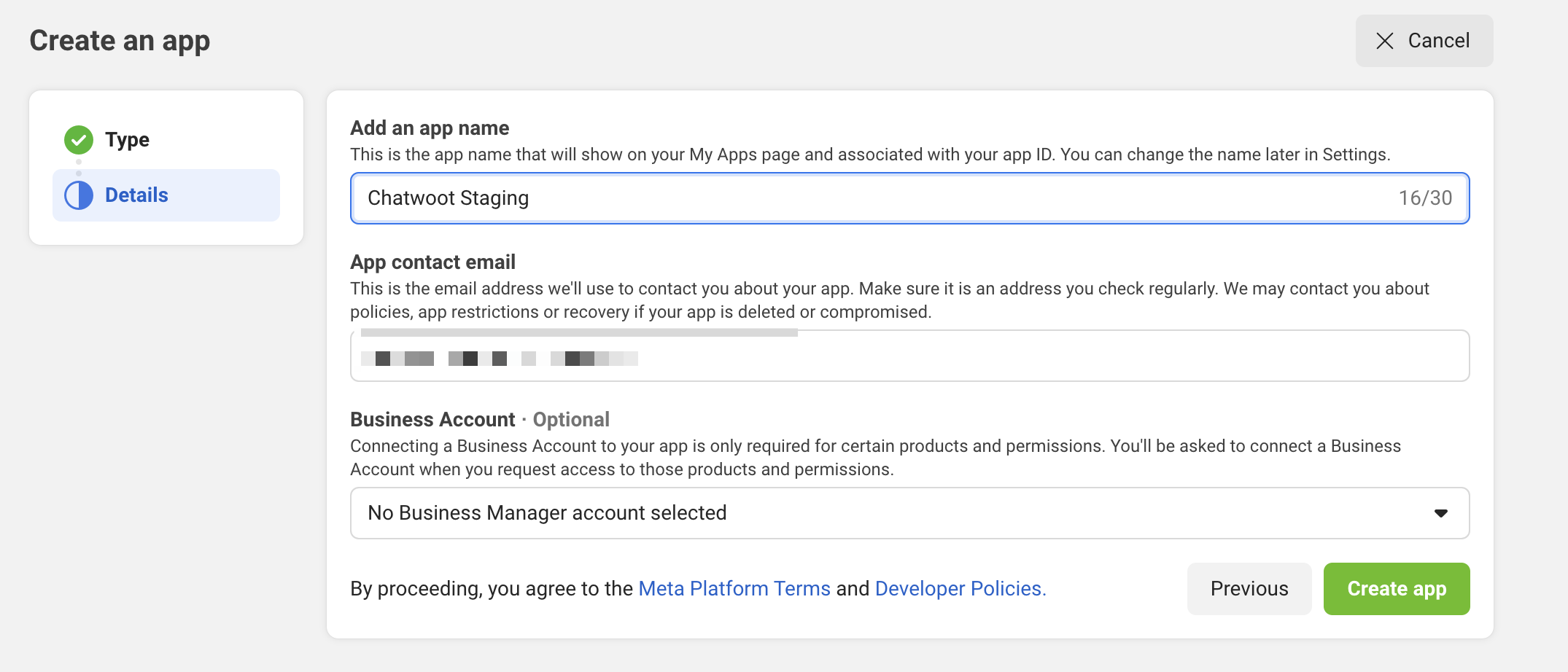Select the green checkmark icon next to Type

[79, 140]
